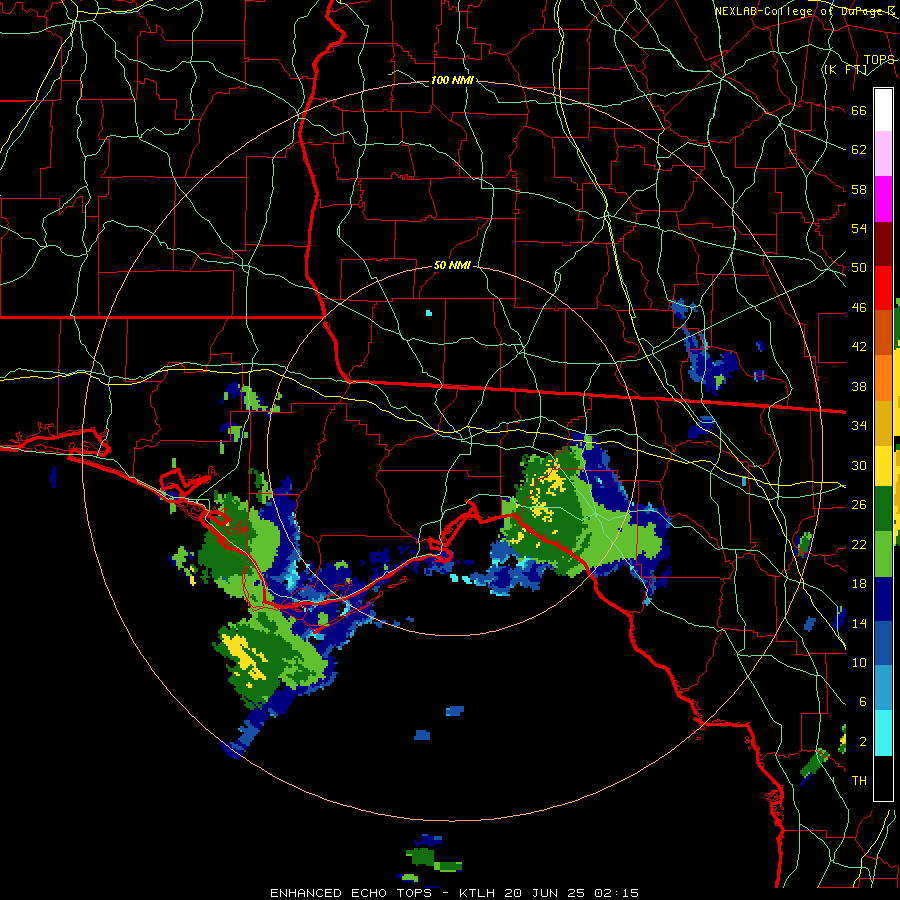
Task: Pick the bright red legend swatch
Action: tap(883, 288)
